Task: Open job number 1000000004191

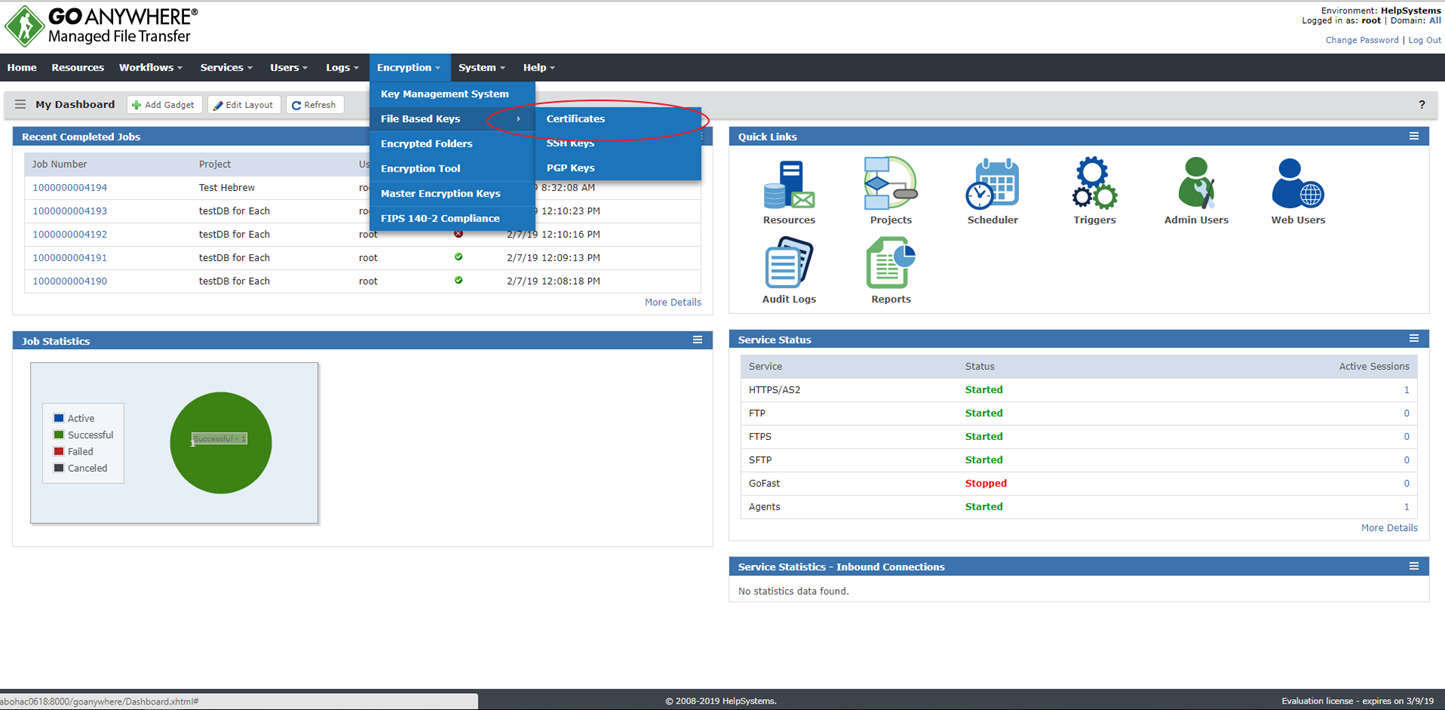Action: [70, 258]
